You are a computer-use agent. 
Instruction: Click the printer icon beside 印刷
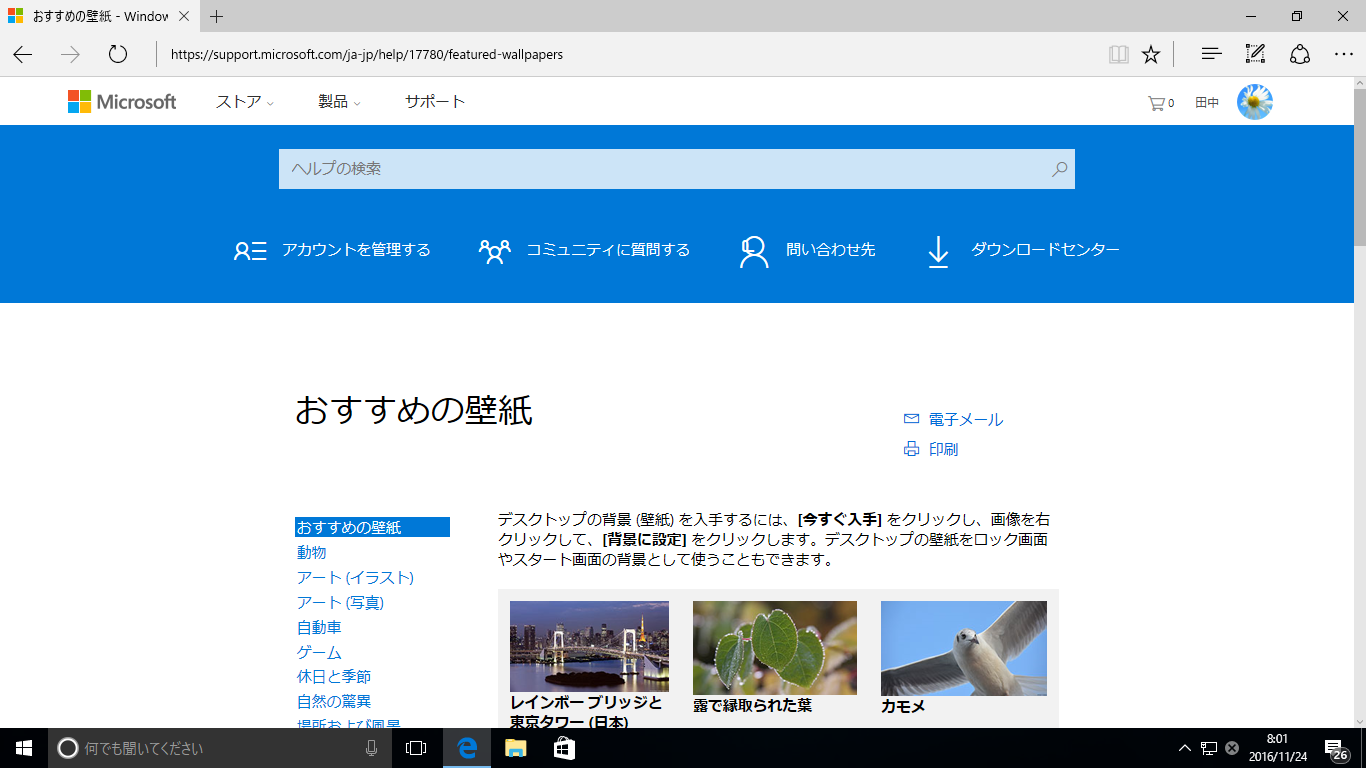pos(909,449)
